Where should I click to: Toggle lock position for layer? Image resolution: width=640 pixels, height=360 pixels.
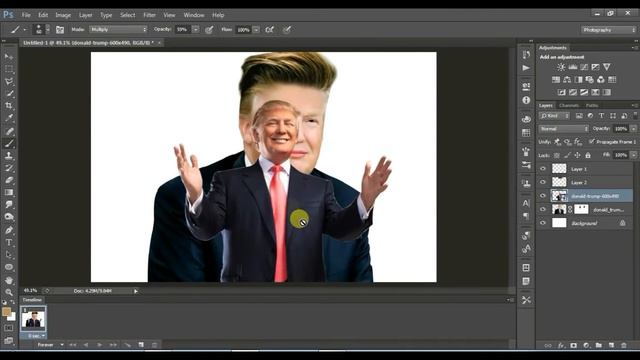coord(577,156)
